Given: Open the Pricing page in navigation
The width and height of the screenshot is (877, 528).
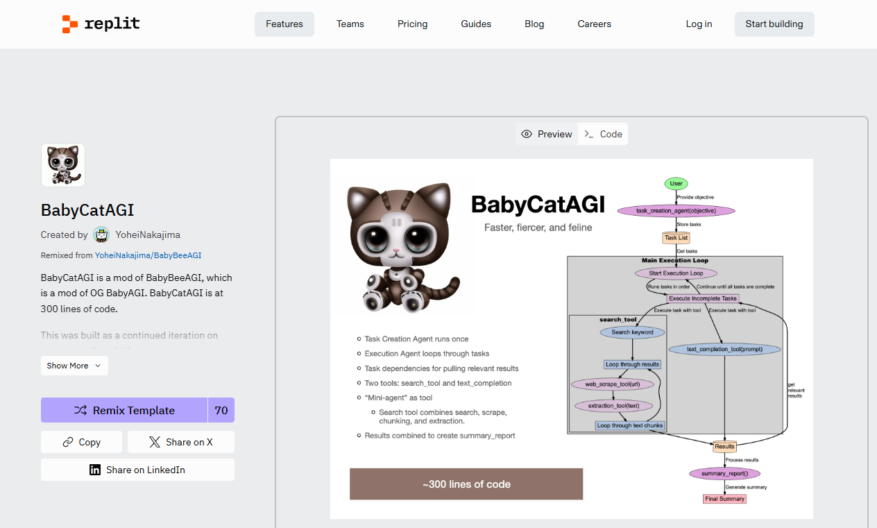Looking at the screenshot, I should (412, 24).
